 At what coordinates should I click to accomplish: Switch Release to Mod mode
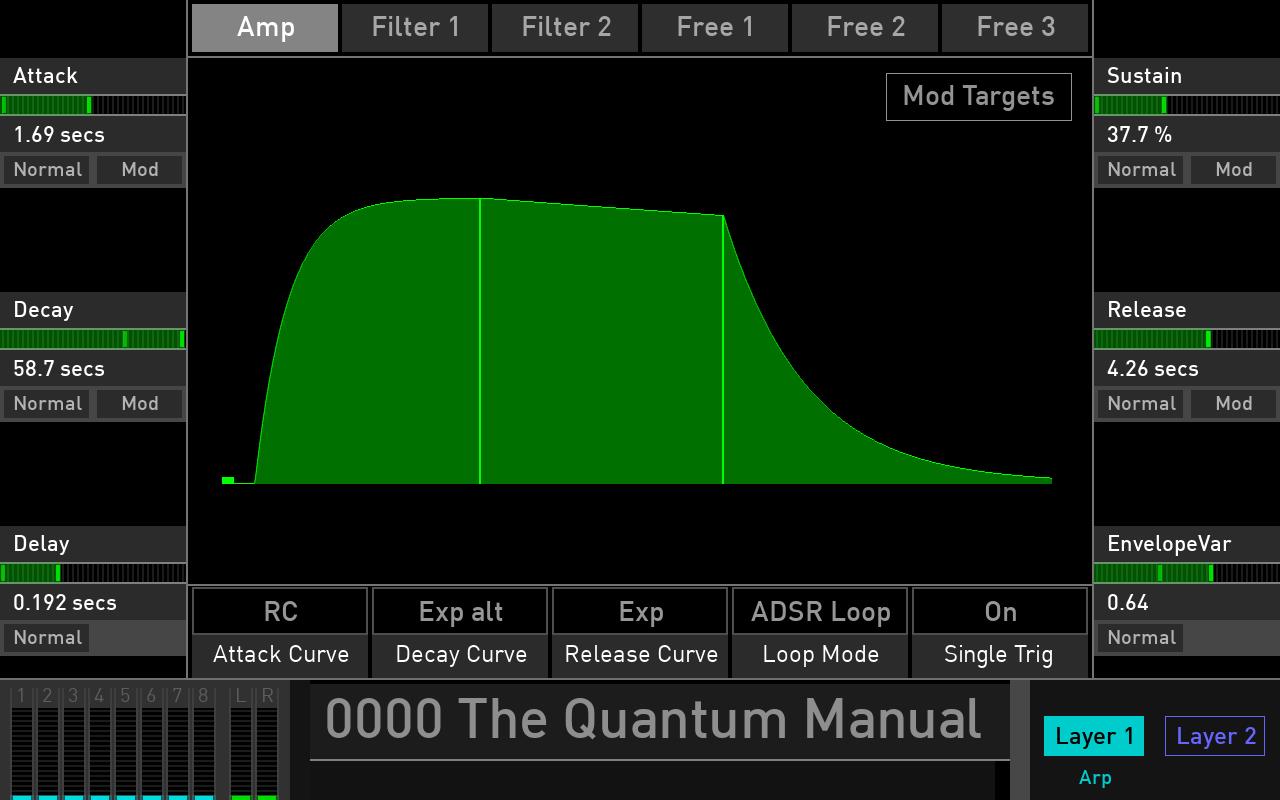point(1233,403)
